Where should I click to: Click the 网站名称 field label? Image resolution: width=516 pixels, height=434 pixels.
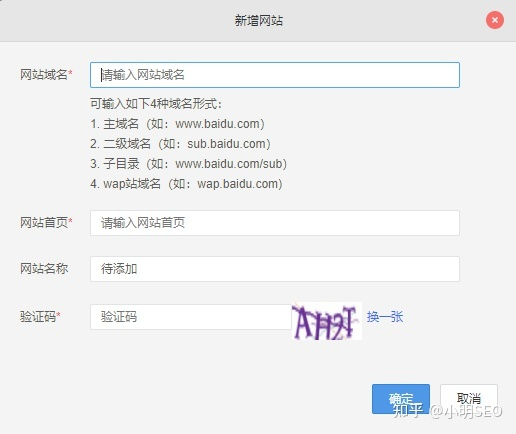pyautogui.click(x=44, y=269)
